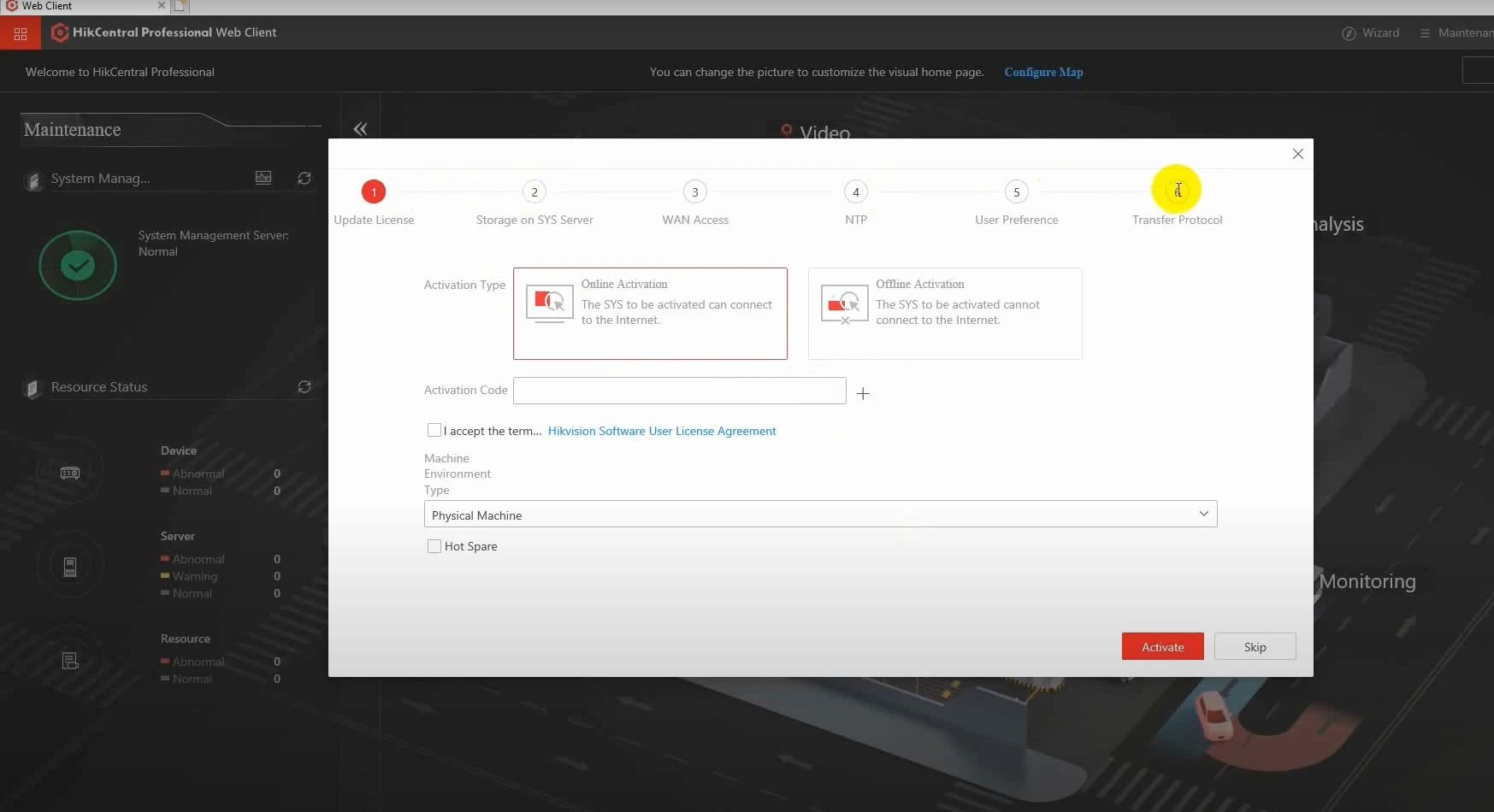Enable the Hot Spare checkbox
The height and width of the screenshot is (812, 1494).
[x=434, y=546]
